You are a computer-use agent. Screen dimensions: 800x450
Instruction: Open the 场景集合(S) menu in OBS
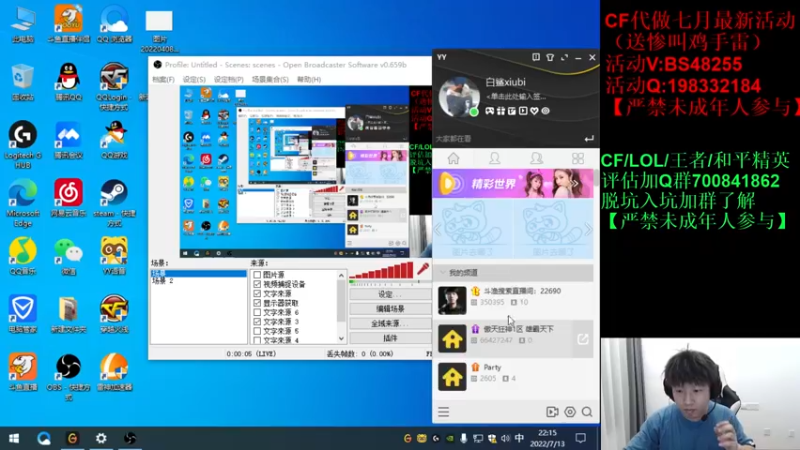click(270, 80)
